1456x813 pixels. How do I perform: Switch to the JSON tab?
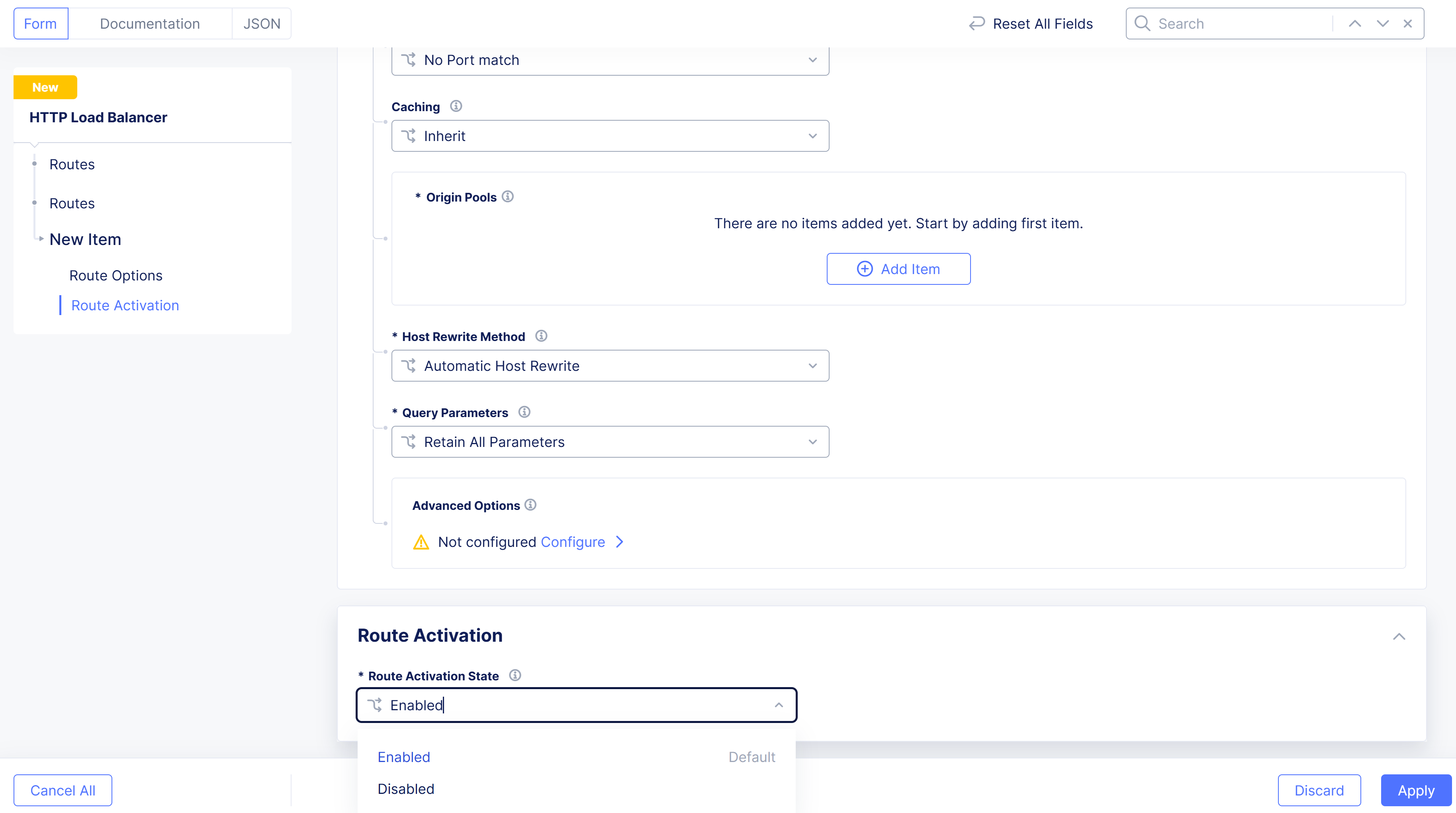point(261,23)
